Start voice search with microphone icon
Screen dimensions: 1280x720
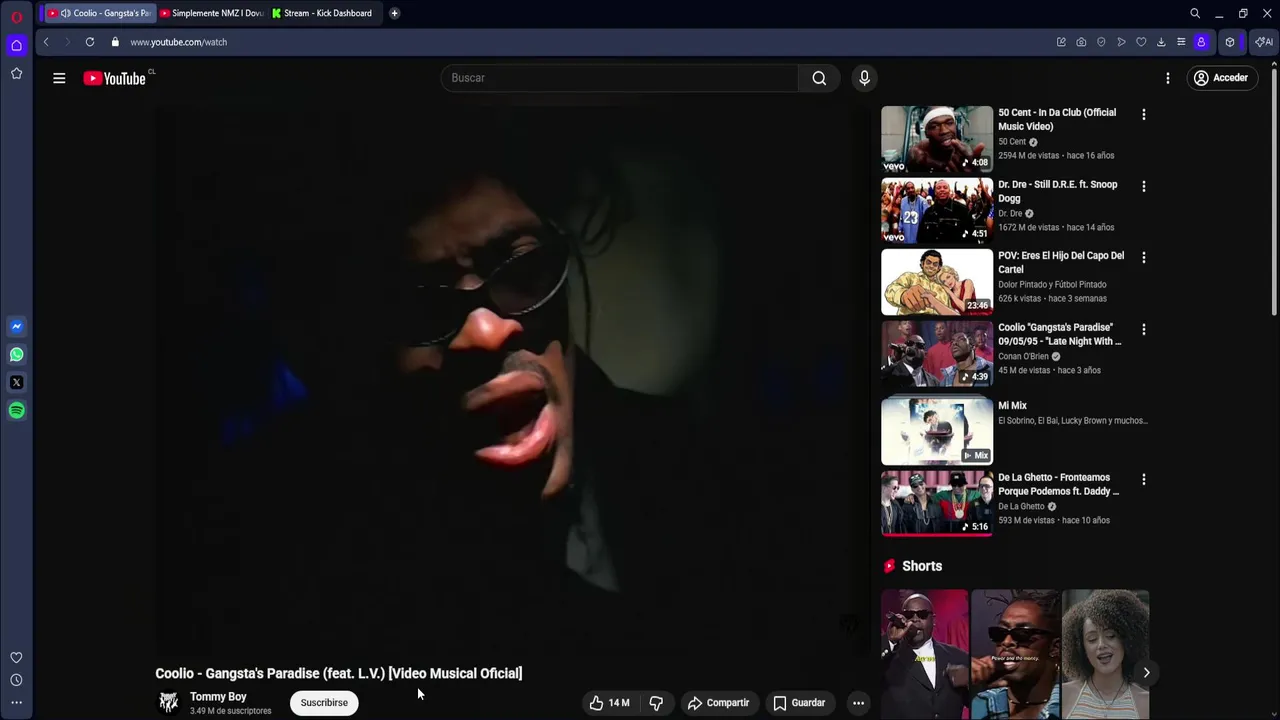click(x=864, y=78)
